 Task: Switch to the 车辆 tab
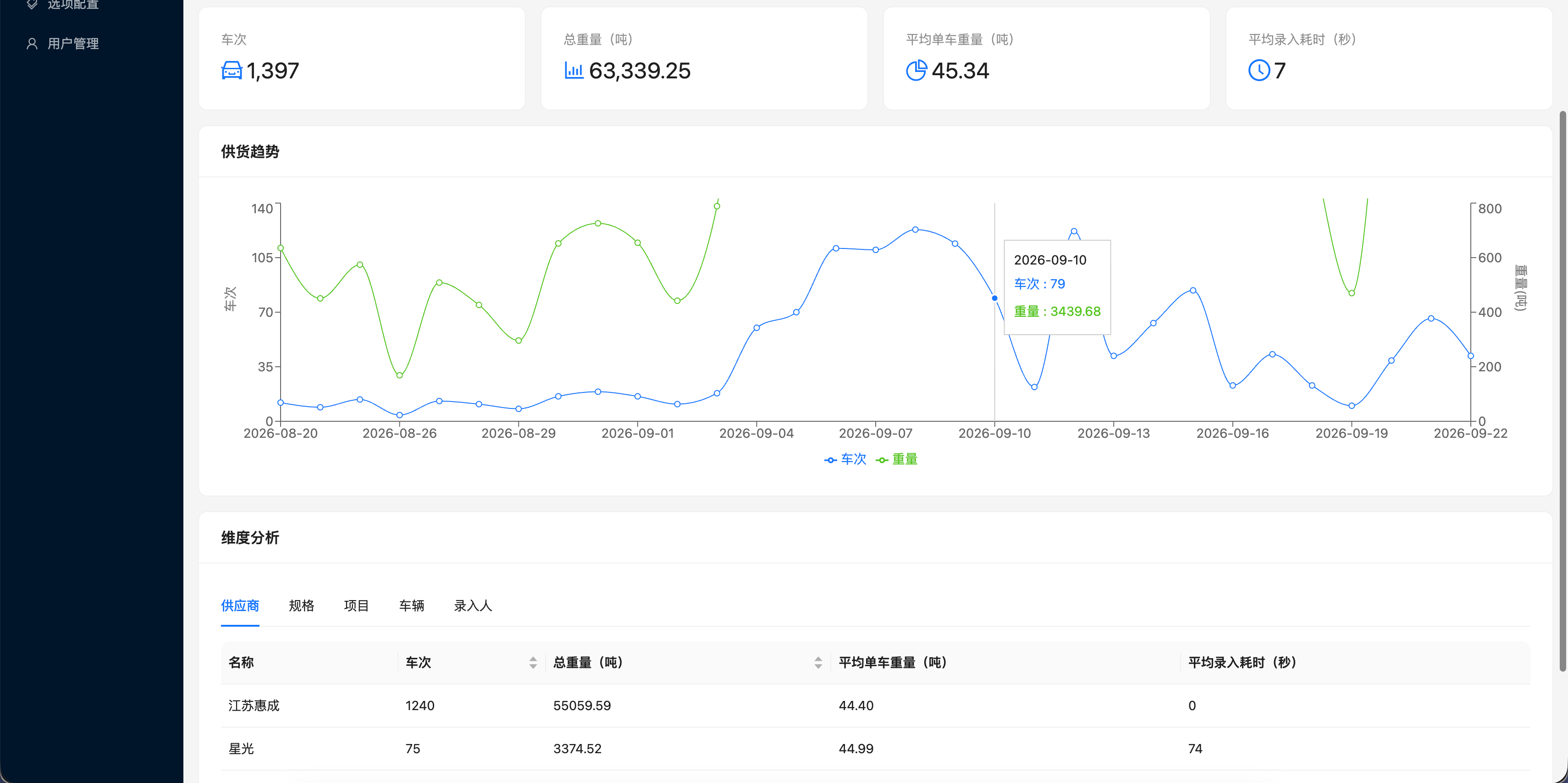[411, 606]
